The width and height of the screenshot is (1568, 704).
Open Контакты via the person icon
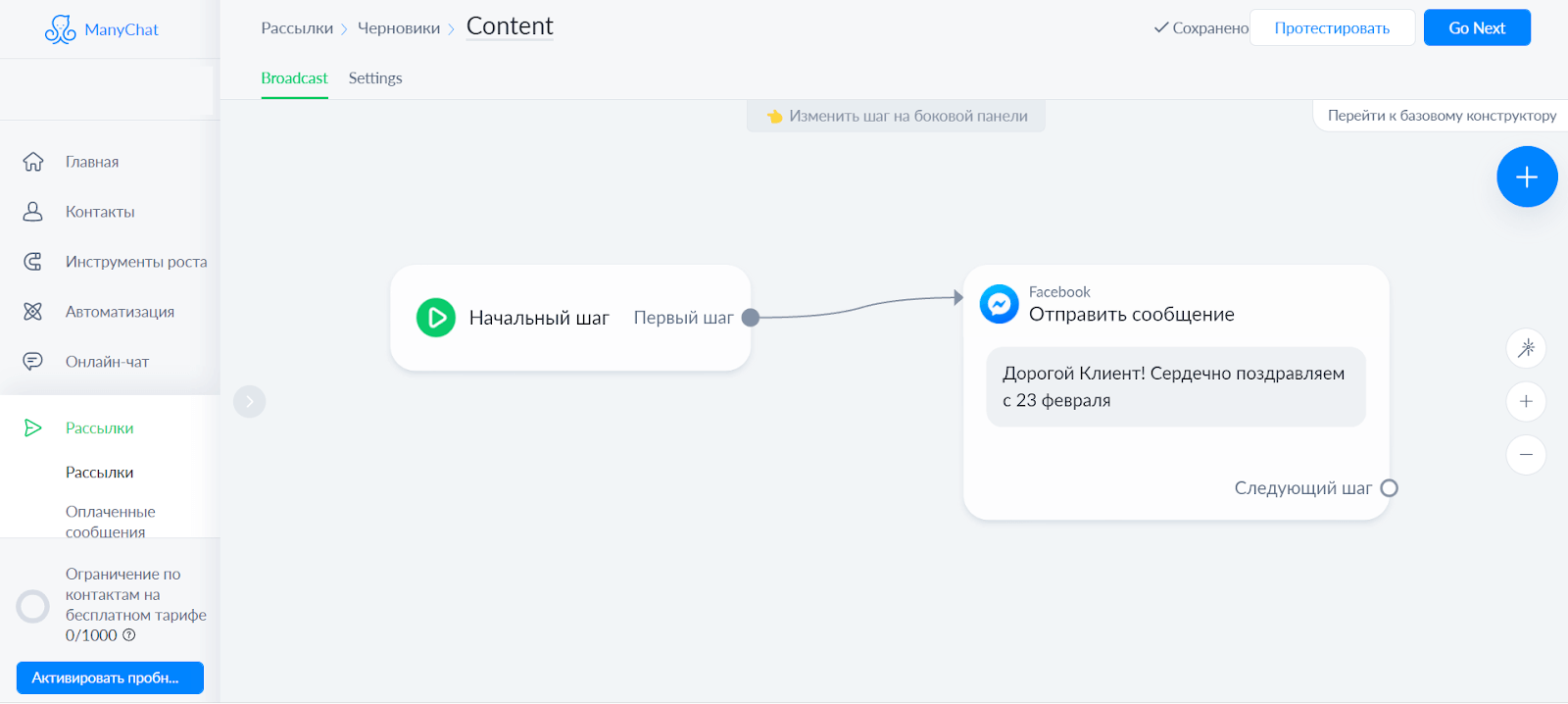pyautogui.click(x=33, y=212)
